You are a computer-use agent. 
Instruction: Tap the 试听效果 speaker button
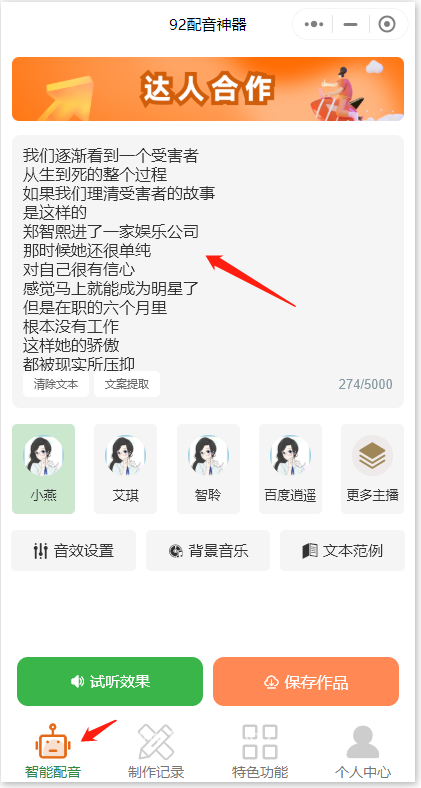110,681
